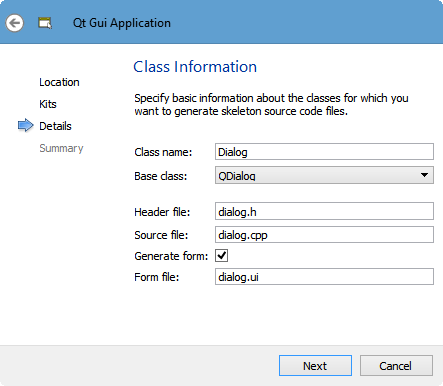Click the Class Information heading
The height and width of the screenshot is (386, 443).
coord(195,66)
